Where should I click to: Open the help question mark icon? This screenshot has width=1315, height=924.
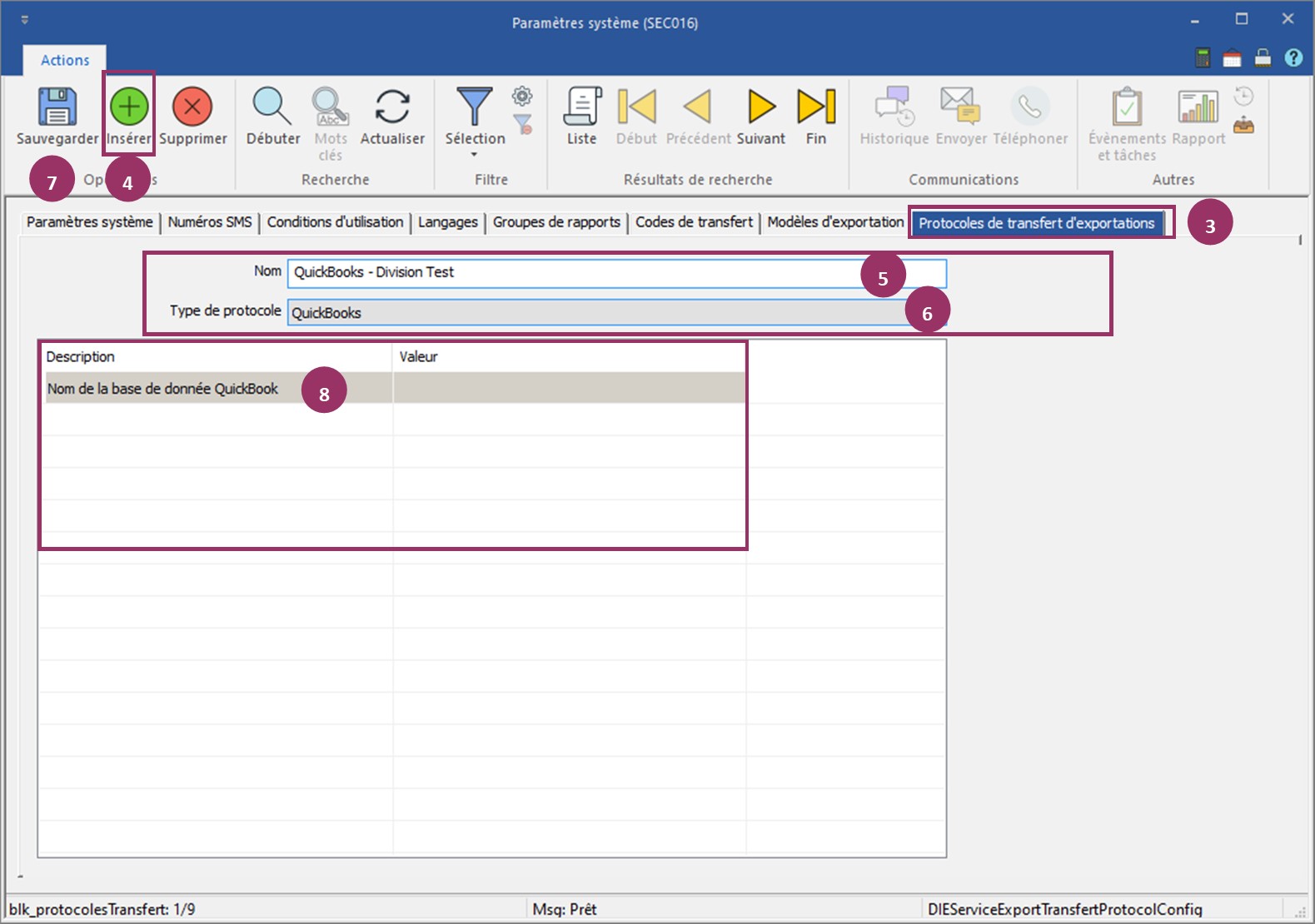(1293, 57)
